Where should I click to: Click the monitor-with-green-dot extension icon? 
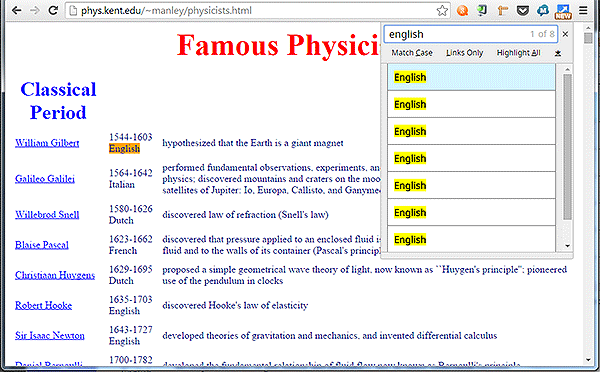[482, 10]
